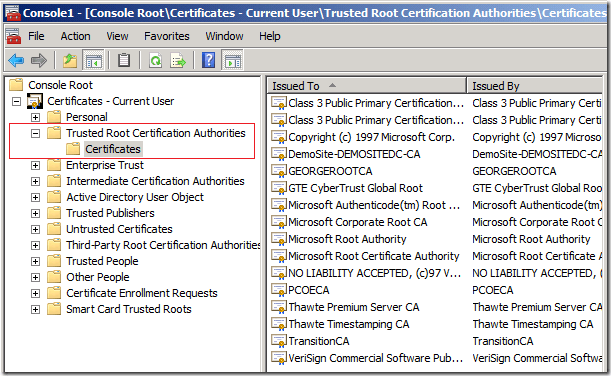Click the Export List toolbar icon
The image size is (611, 376).
click(x=178, y=60)
